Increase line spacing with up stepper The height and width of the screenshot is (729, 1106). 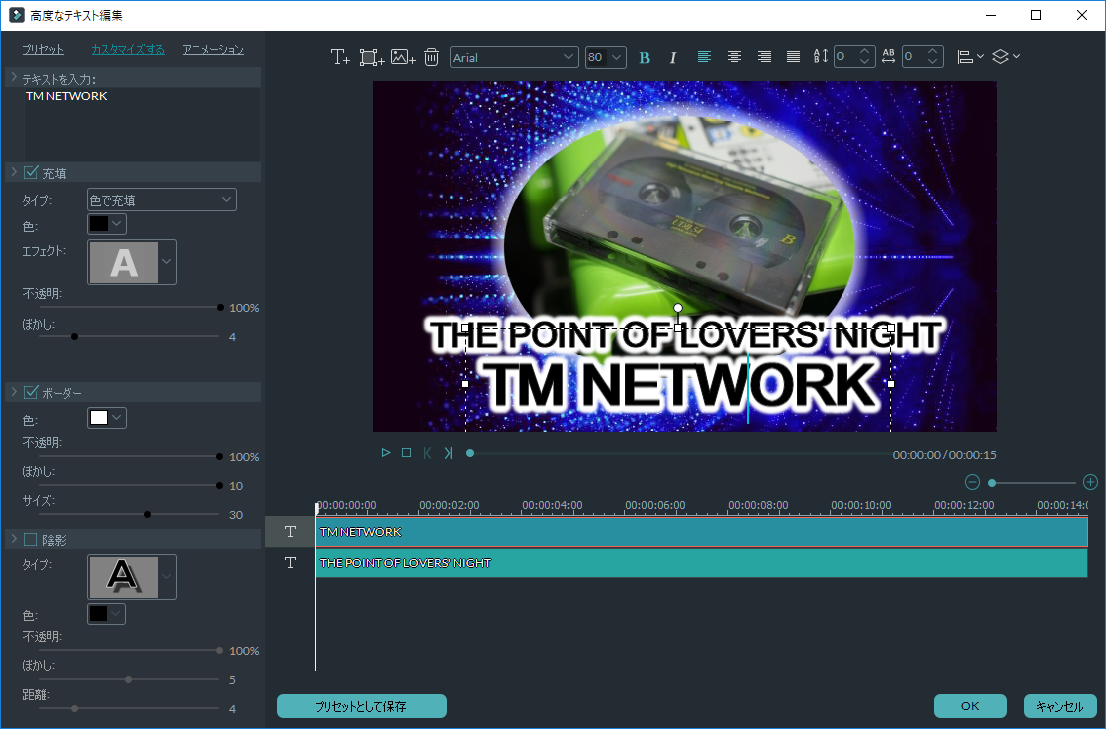point(865,51)
